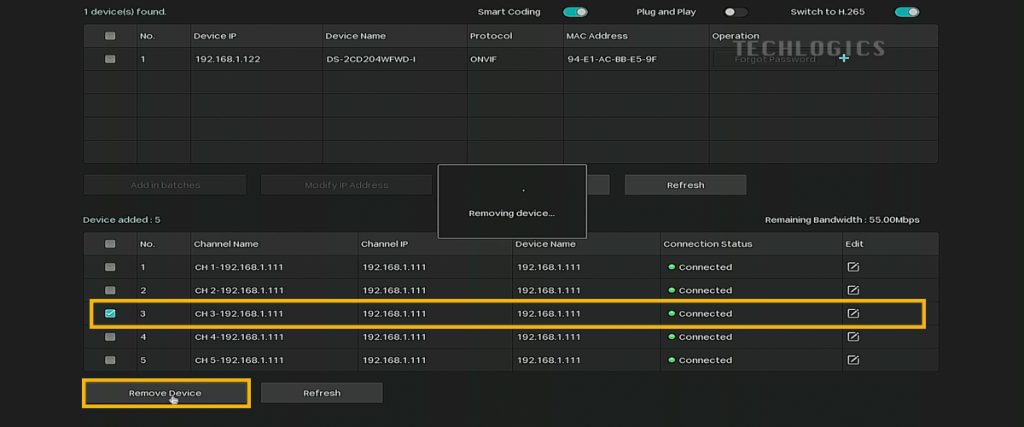Edit the CH 5 channel settings
This screenshot has width=1024, height=427.
click(x=853, y=360)
